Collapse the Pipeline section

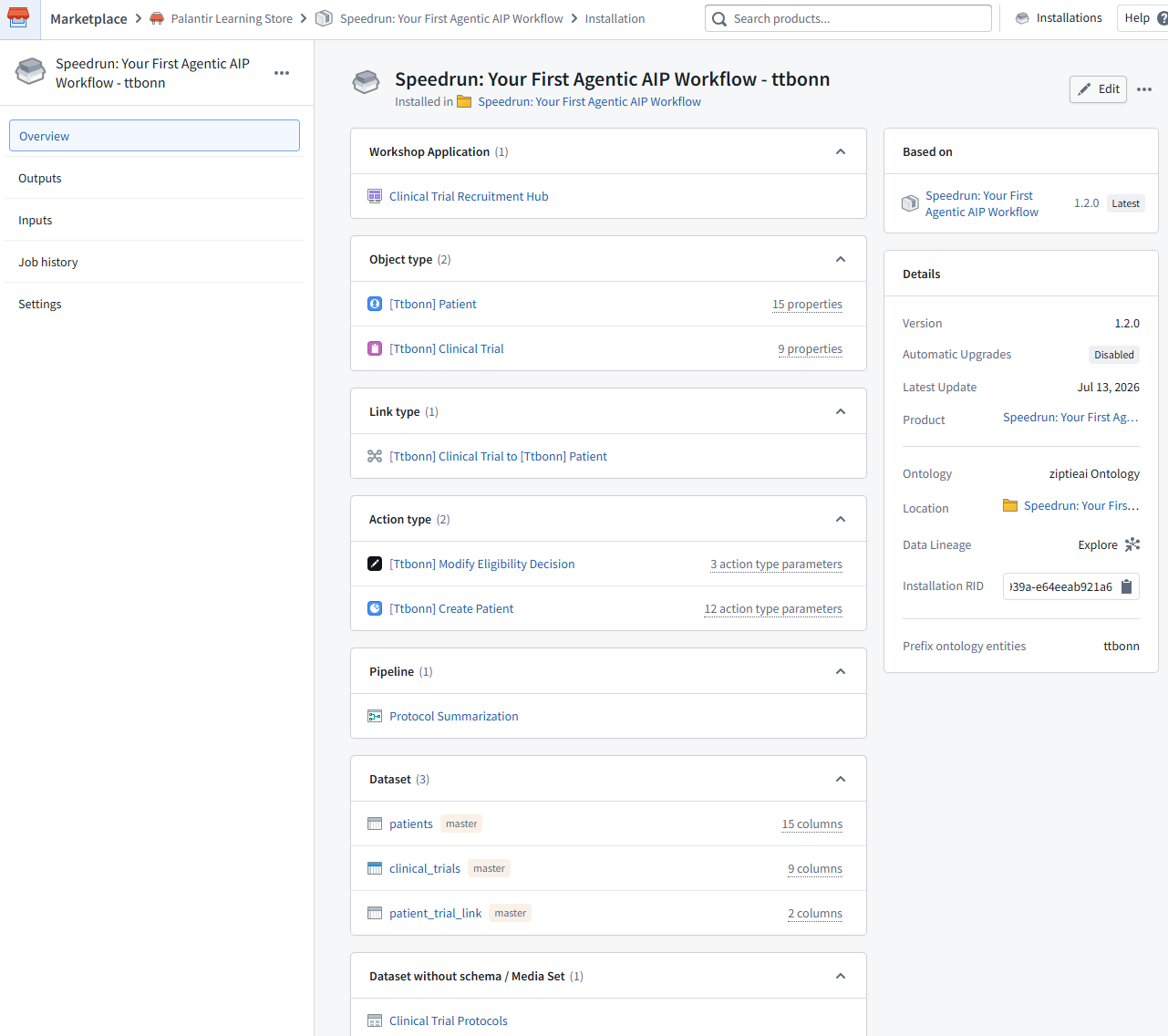pyautogui.click(x=841, y=671)
